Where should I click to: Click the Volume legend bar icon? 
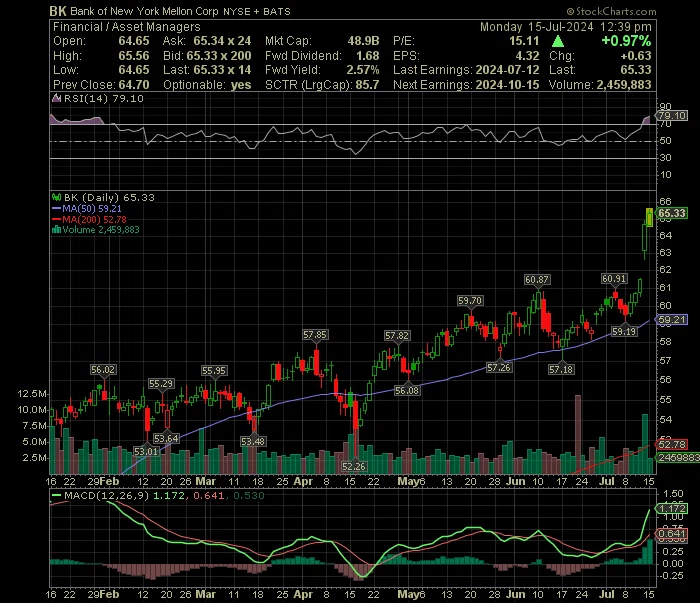tap(56, 230)
